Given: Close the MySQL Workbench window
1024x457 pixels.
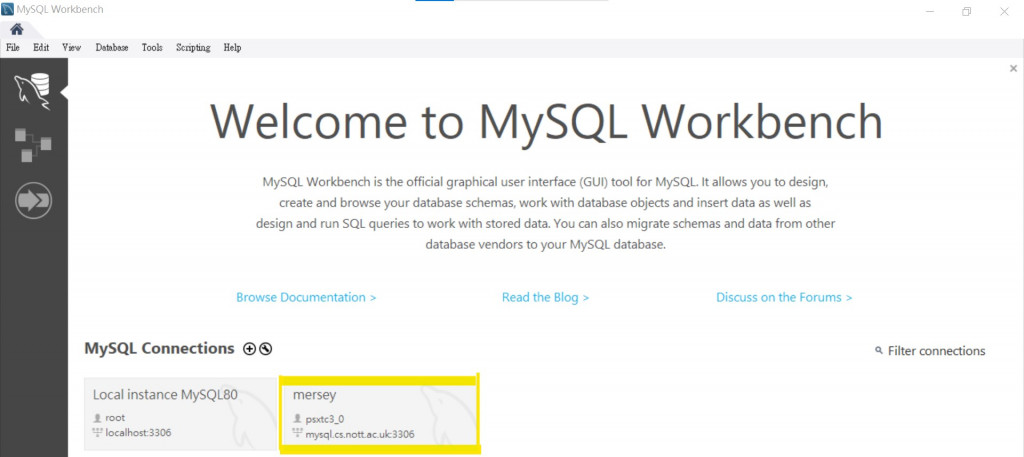Looking at the screenshot, I should 1004,11.
